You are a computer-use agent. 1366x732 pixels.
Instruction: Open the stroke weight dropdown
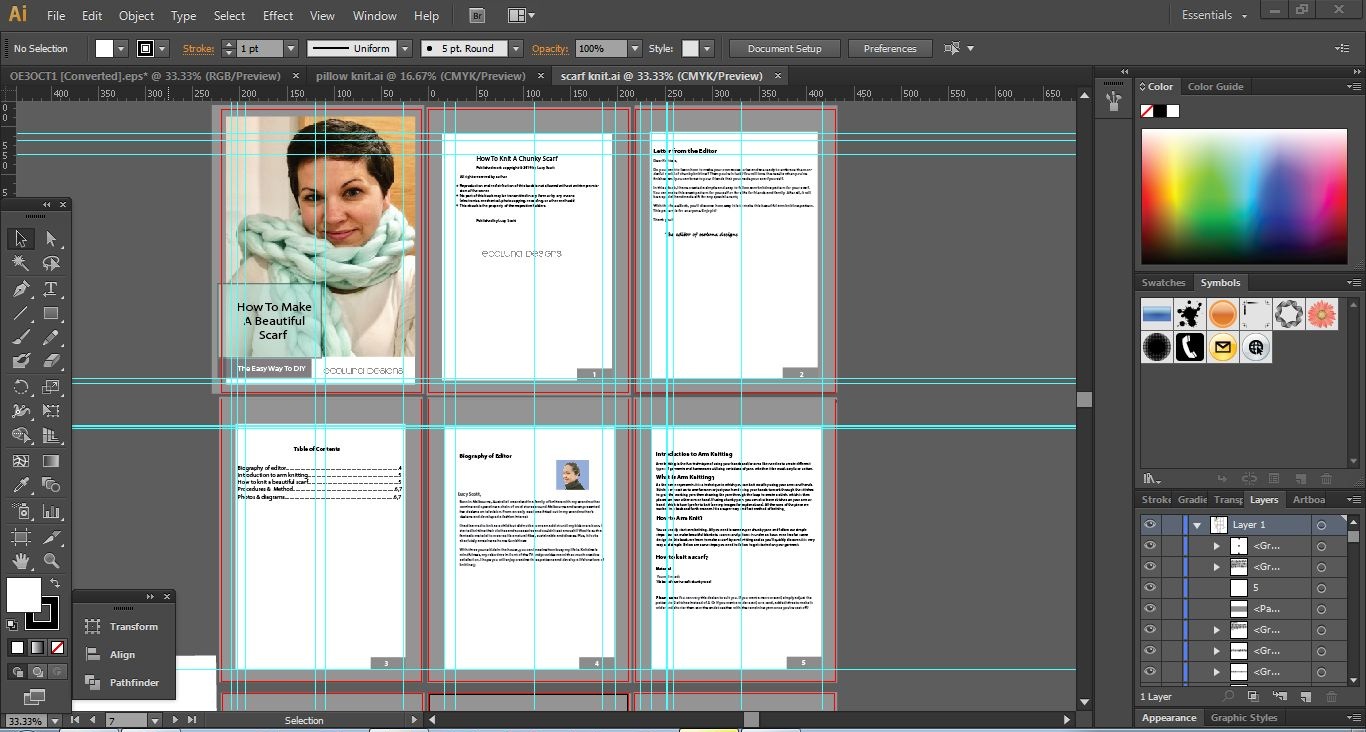[x=290, y=48]
